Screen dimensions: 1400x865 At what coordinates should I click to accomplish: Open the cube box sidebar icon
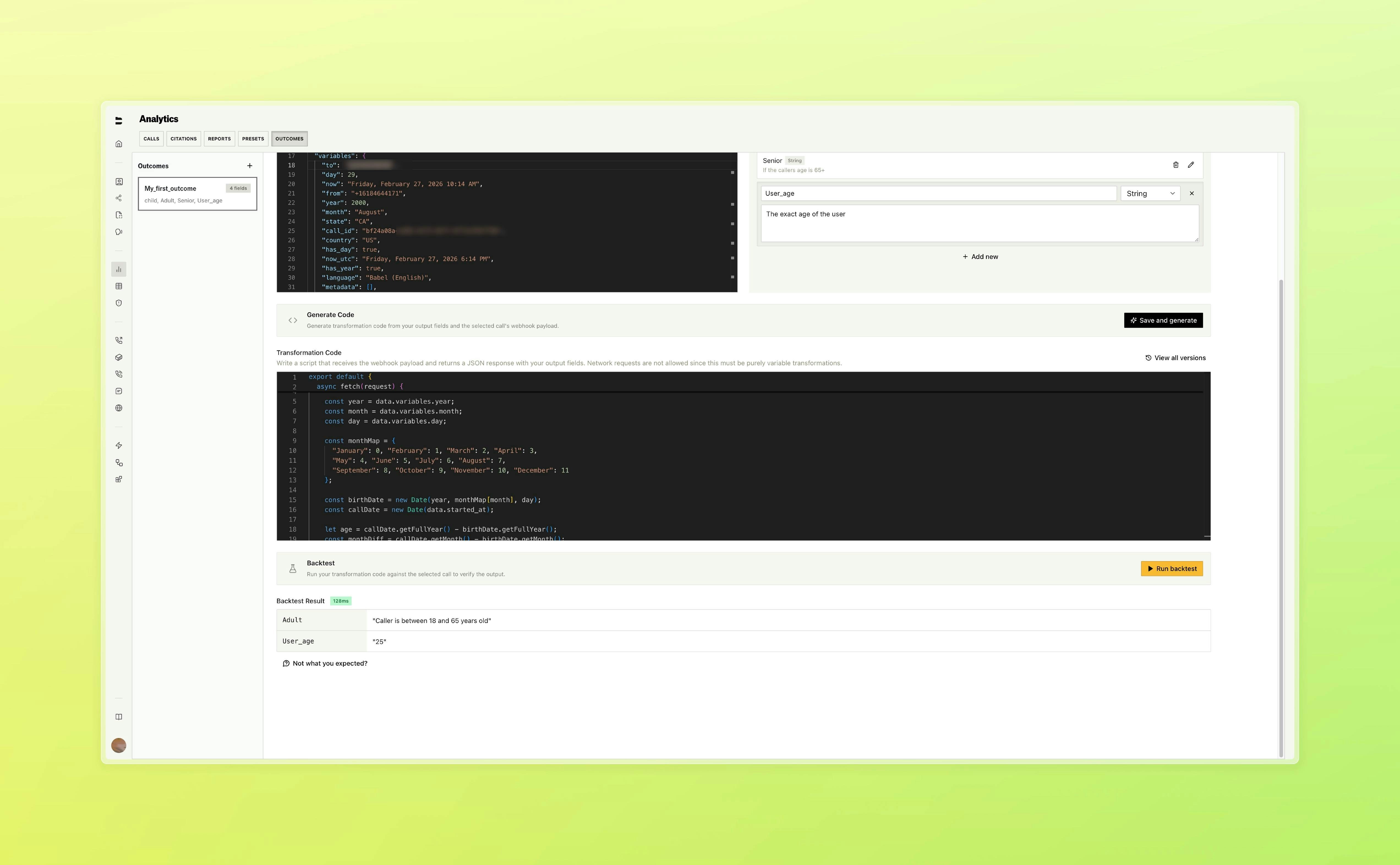(119, 358)
